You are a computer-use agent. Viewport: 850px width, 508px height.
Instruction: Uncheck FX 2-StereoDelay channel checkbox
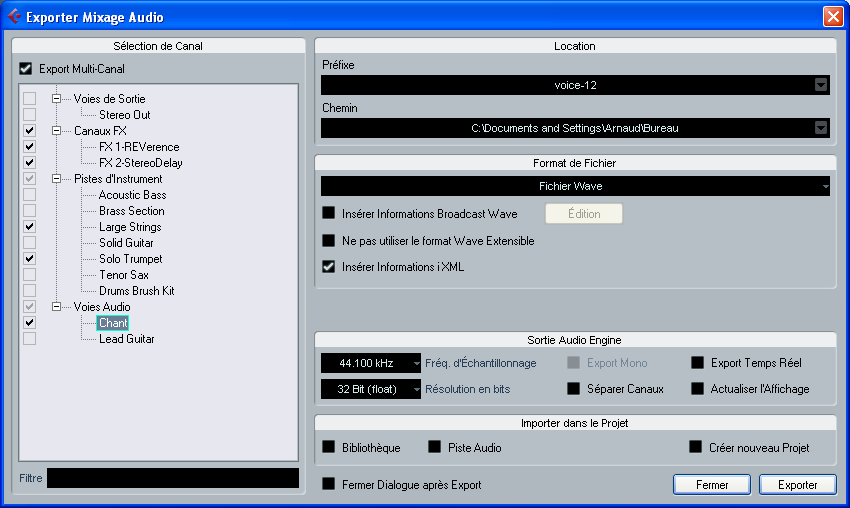29,163
